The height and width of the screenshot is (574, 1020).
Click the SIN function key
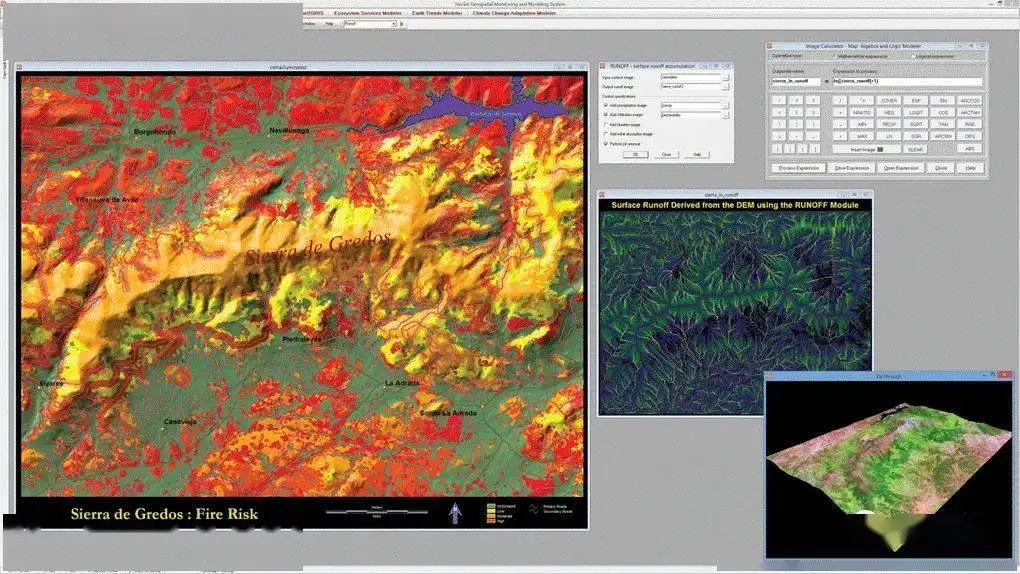tap(943, 101)
